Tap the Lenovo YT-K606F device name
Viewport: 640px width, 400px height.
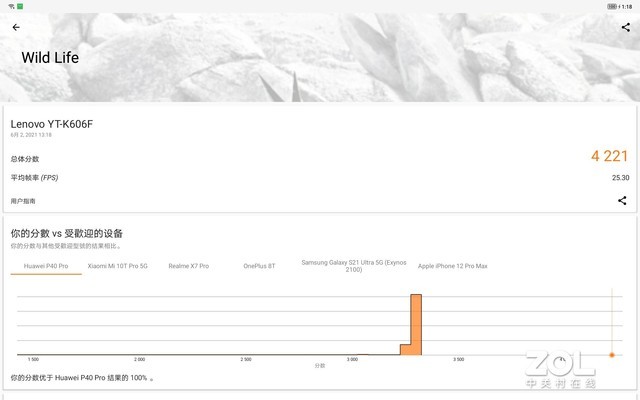coord(52,124)
